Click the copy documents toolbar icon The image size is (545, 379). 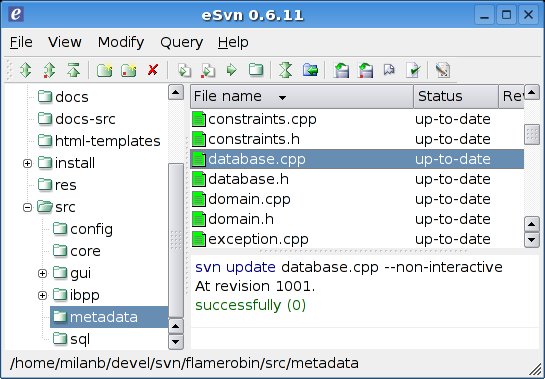point(184,70)
